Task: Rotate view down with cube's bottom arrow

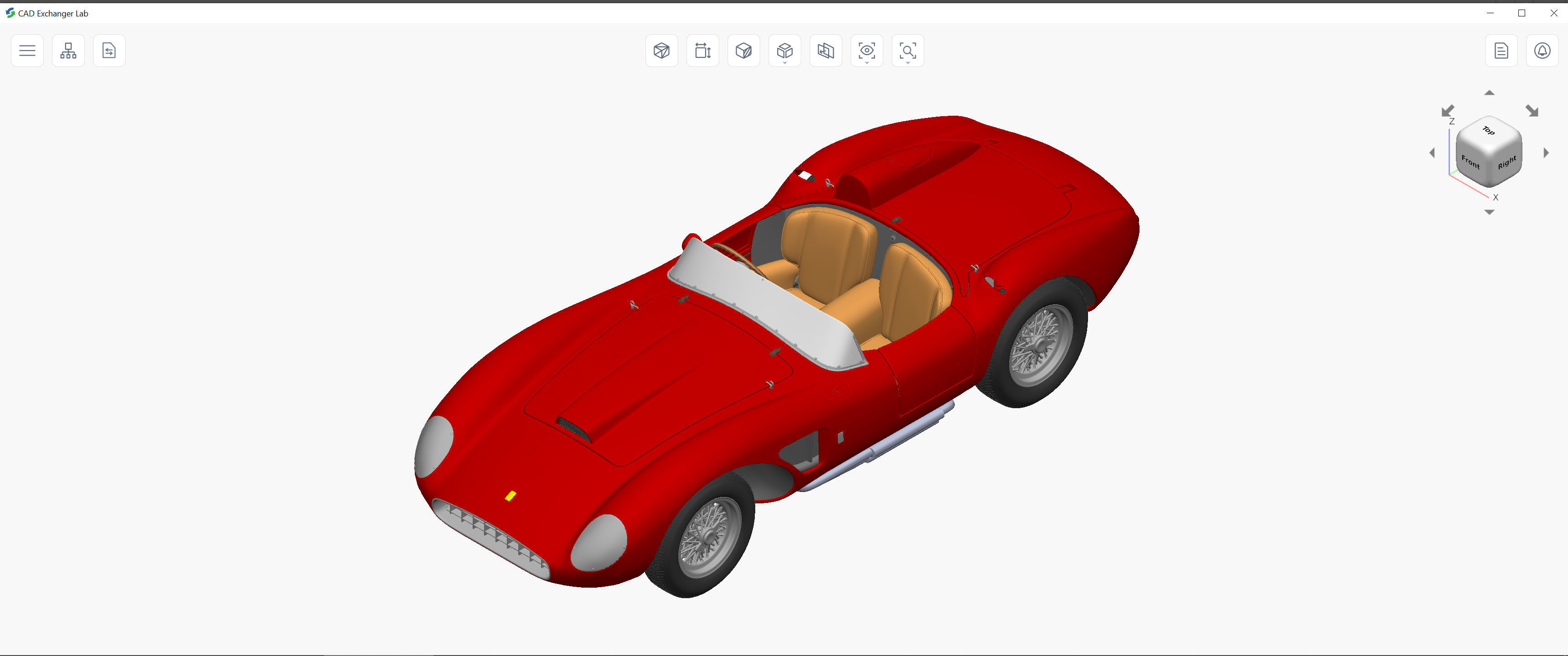Action: 1489,212
